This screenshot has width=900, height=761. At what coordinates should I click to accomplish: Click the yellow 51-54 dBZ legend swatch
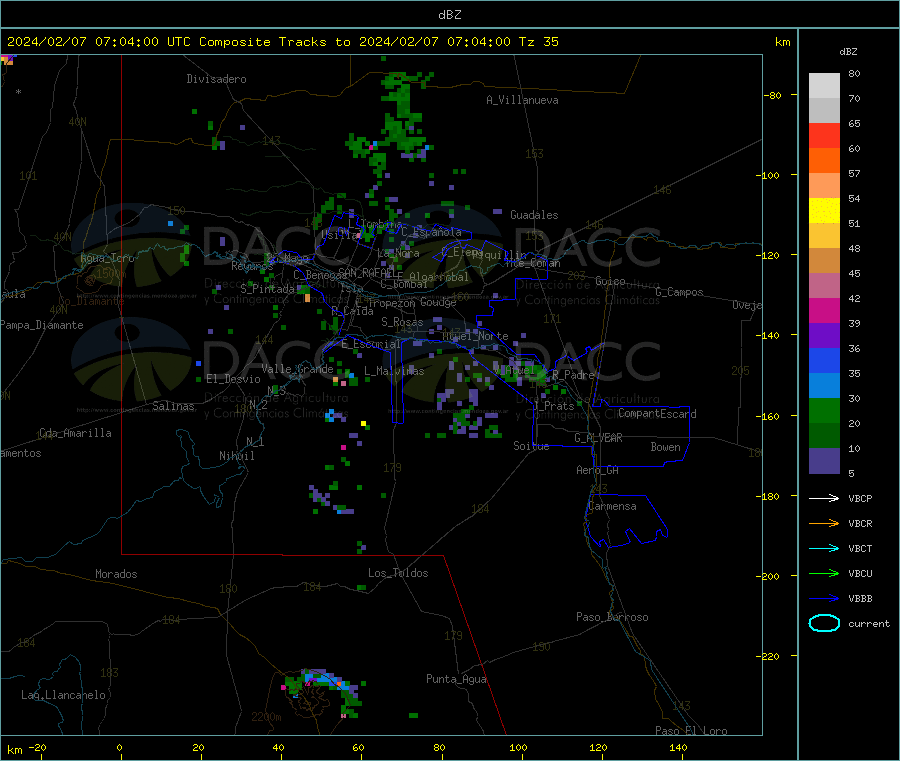[824, 211]
